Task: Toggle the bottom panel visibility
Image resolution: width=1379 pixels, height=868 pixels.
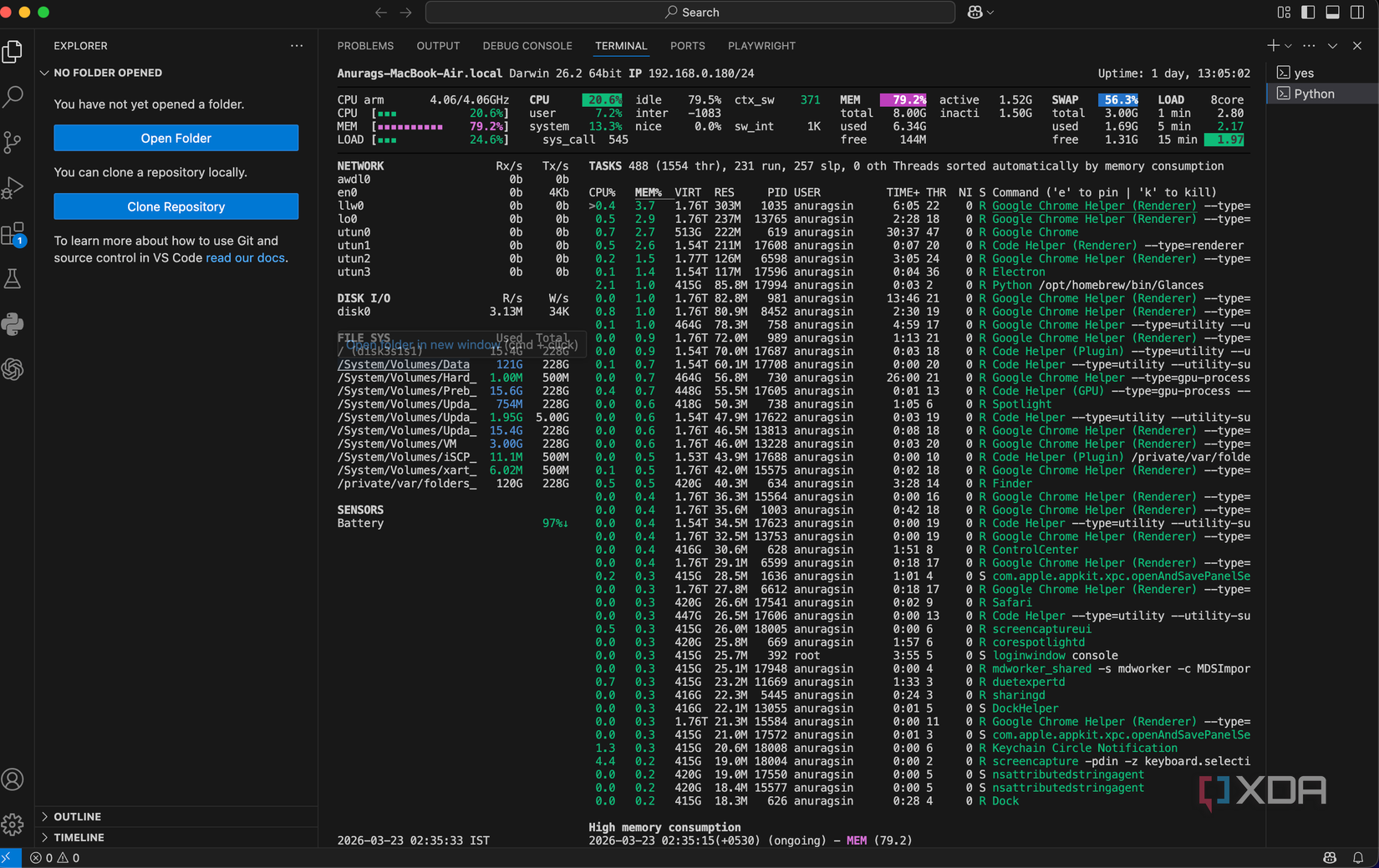Action: tap(1333, 13)
